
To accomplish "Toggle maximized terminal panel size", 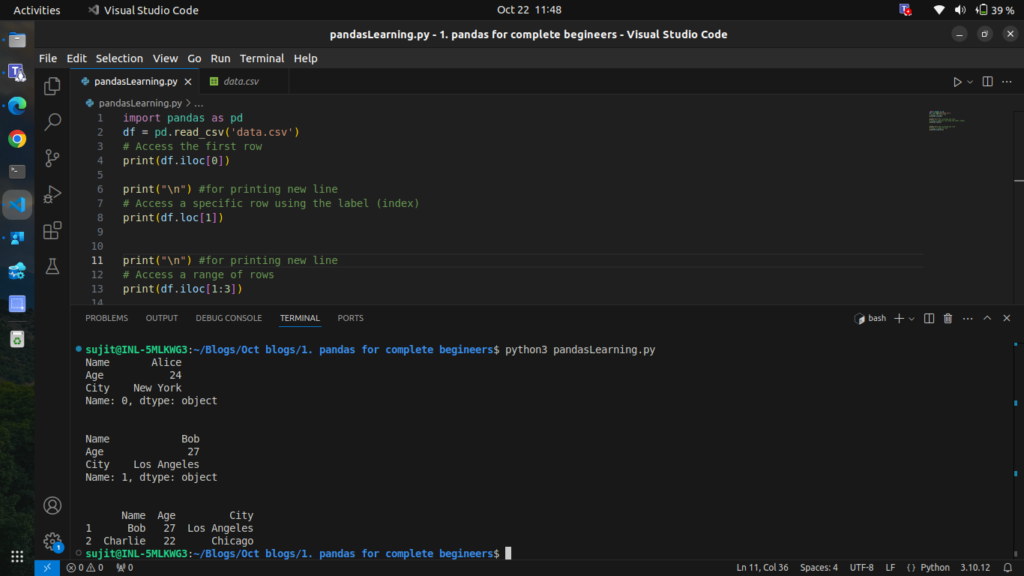I will pyautogui.click(x=987, y=318).
